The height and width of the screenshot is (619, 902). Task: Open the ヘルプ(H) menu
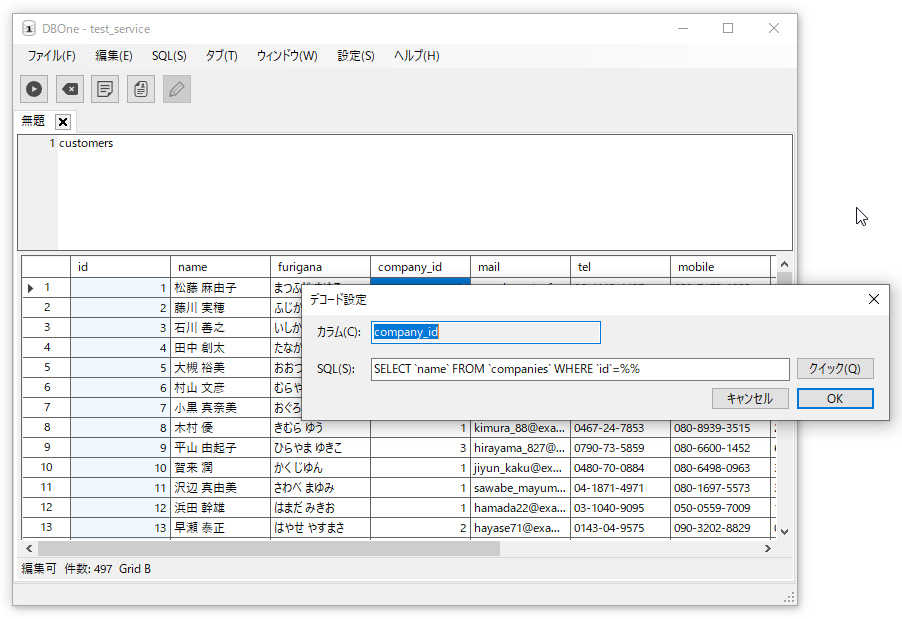416,56
